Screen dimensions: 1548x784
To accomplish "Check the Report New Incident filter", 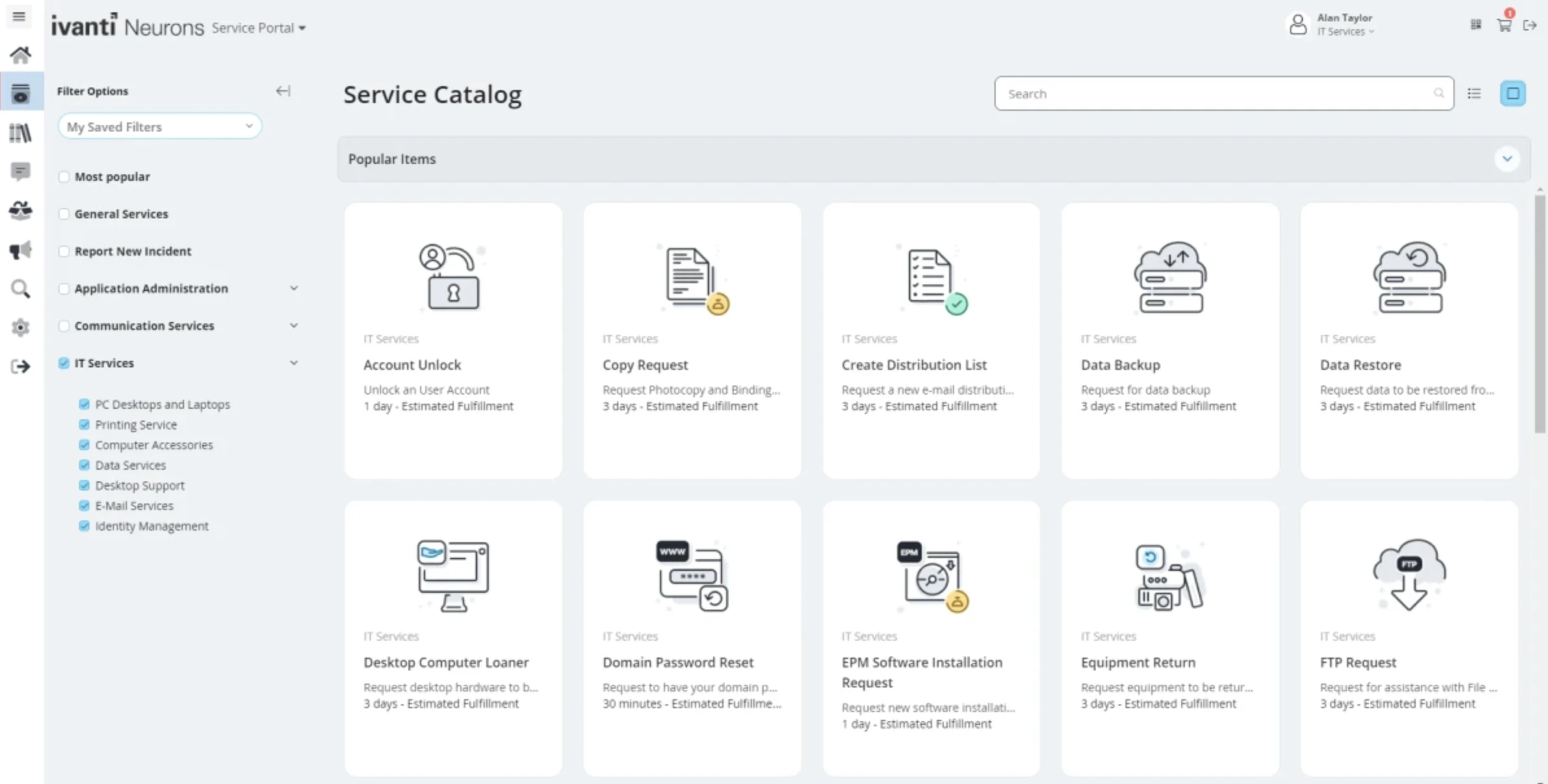I will click(64, 251).
